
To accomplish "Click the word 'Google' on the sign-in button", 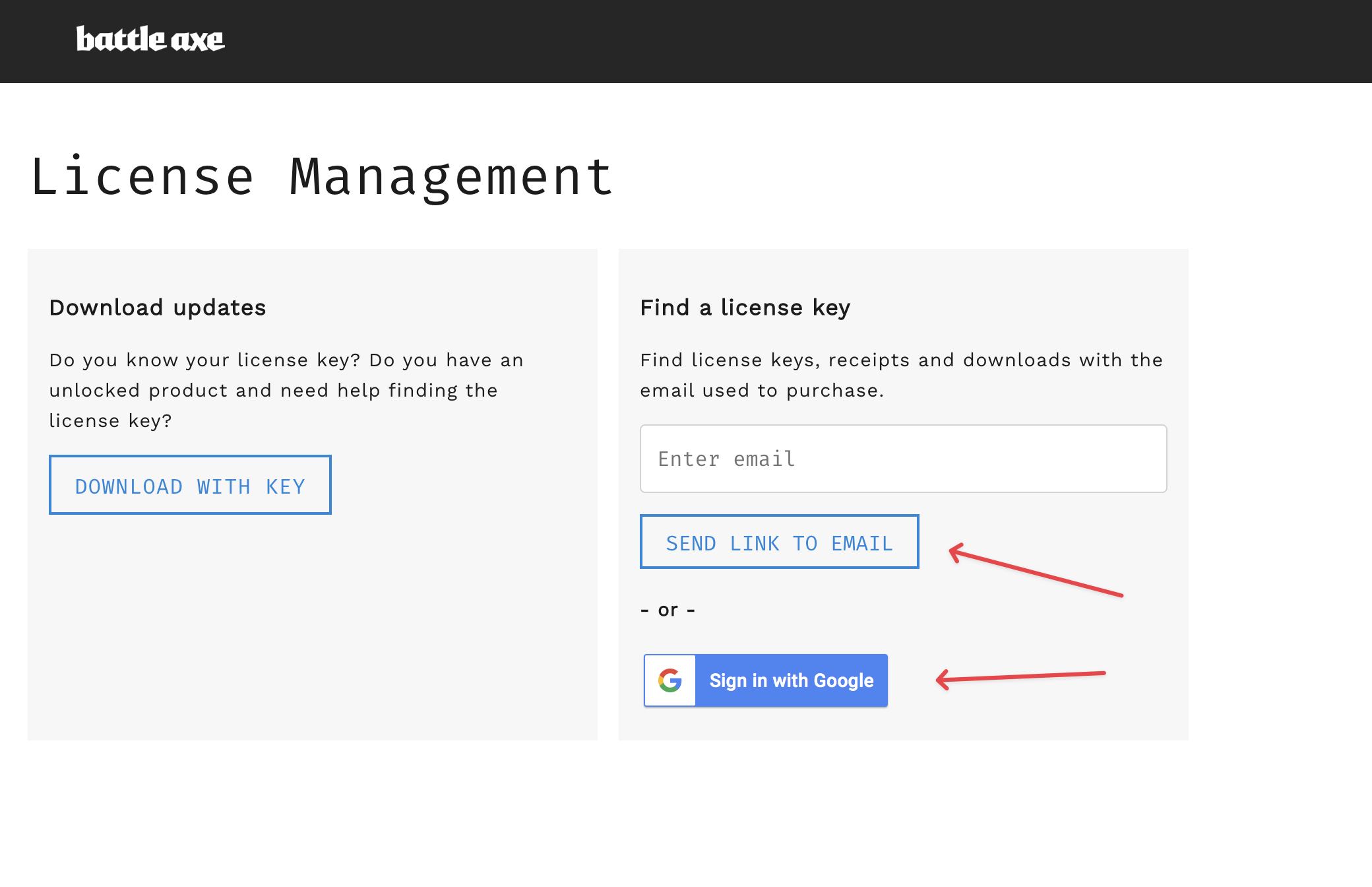I will click(x=844, y=680).
